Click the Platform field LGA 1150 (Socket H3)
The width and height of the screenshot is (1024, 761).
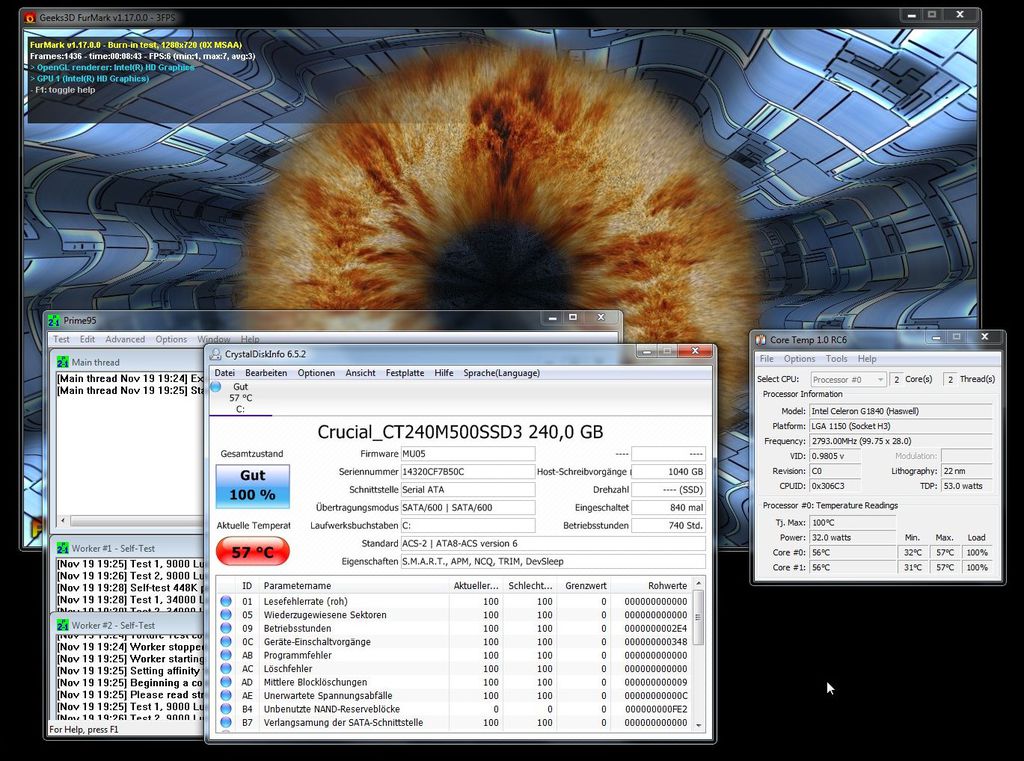(x=901, y=426)
